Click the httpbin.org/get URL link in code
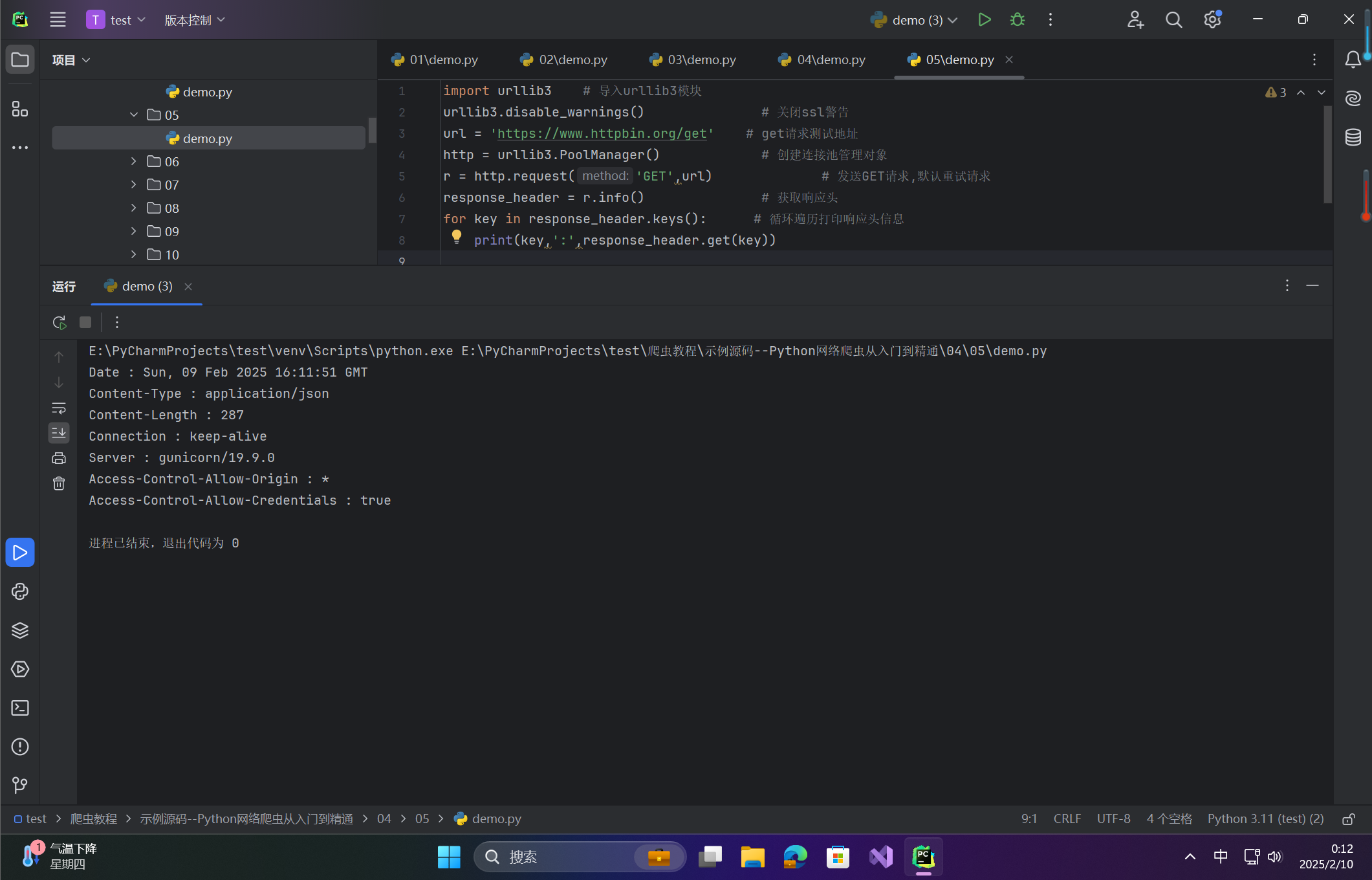Viewport: 1372px width, 880px height. pyautogui.click(x=602, y=133)
